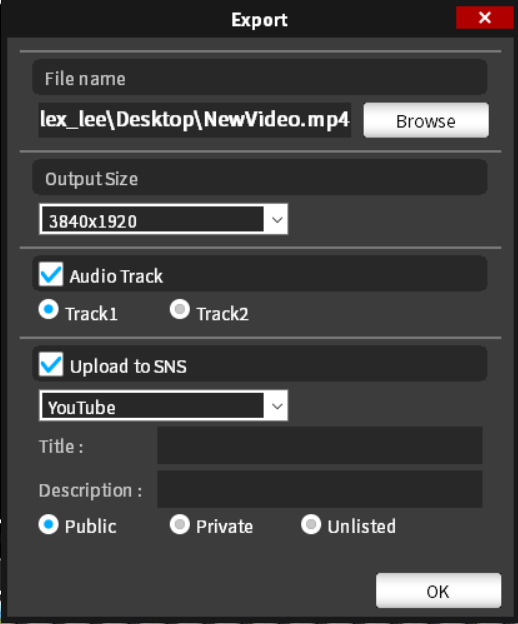Viewport: 518px width, 624px height.
Task: Select the Track1 radio button
Action: [x=49, y=310]
